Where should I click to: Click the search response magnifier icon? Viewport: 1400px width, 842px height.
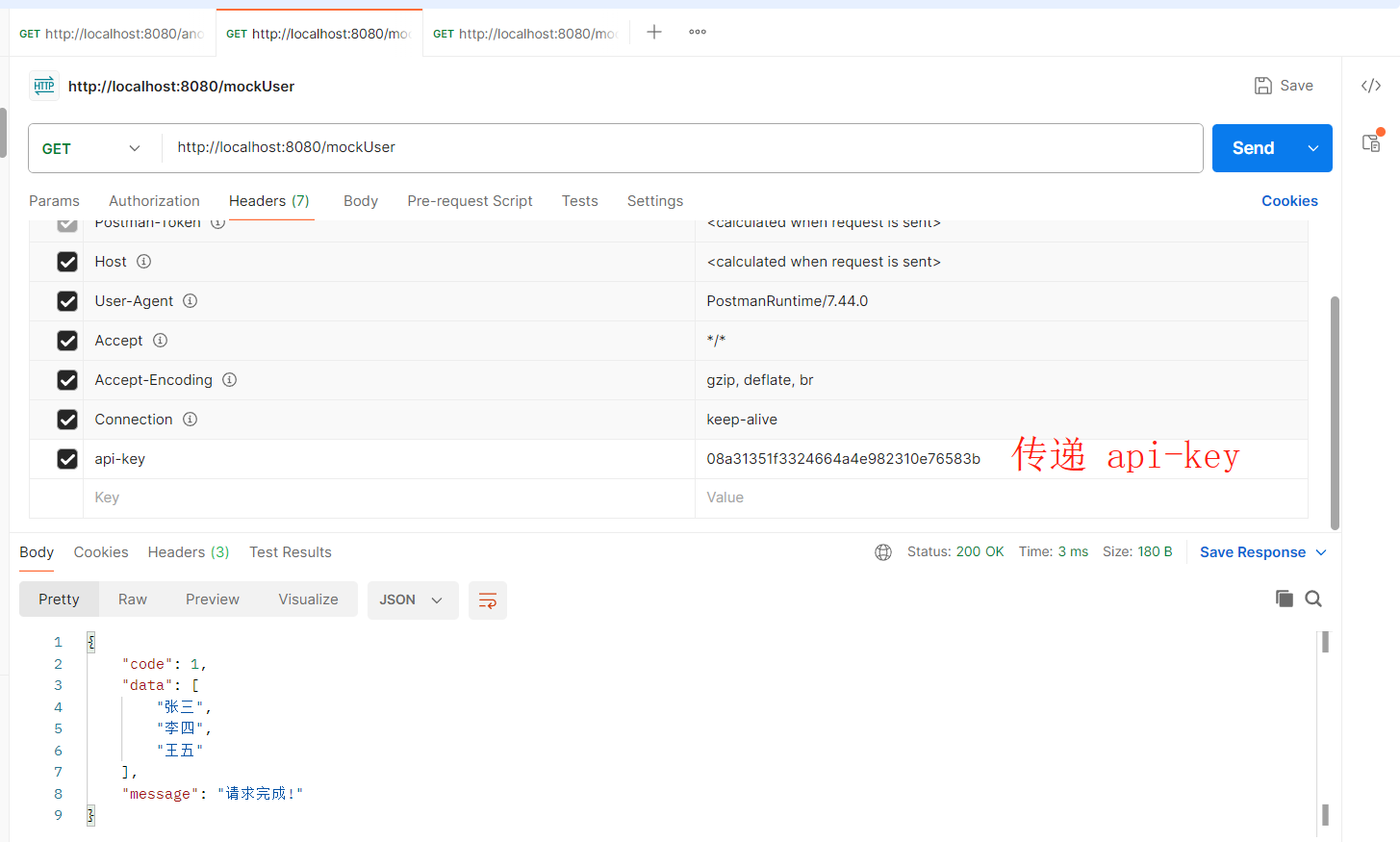[x=1313, y=599]
